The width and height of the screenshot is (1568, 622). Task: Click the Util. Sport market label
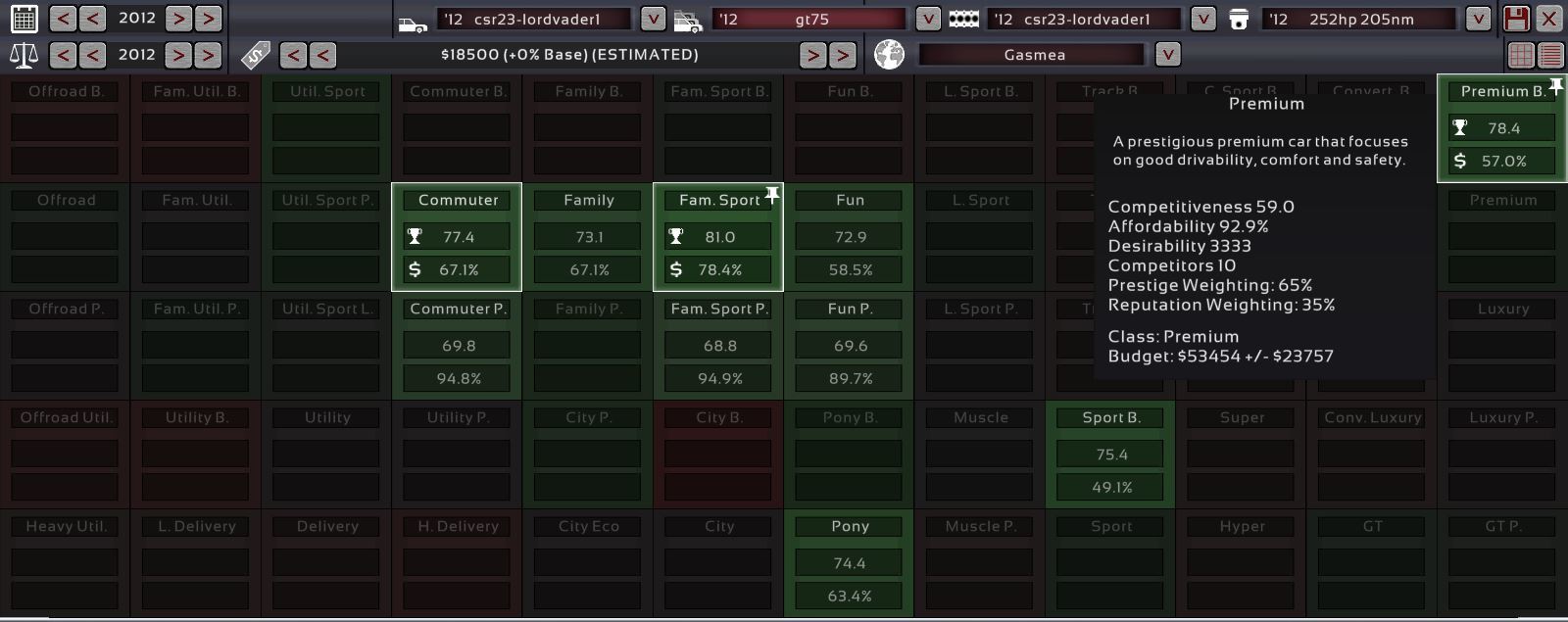click(327, 91)
